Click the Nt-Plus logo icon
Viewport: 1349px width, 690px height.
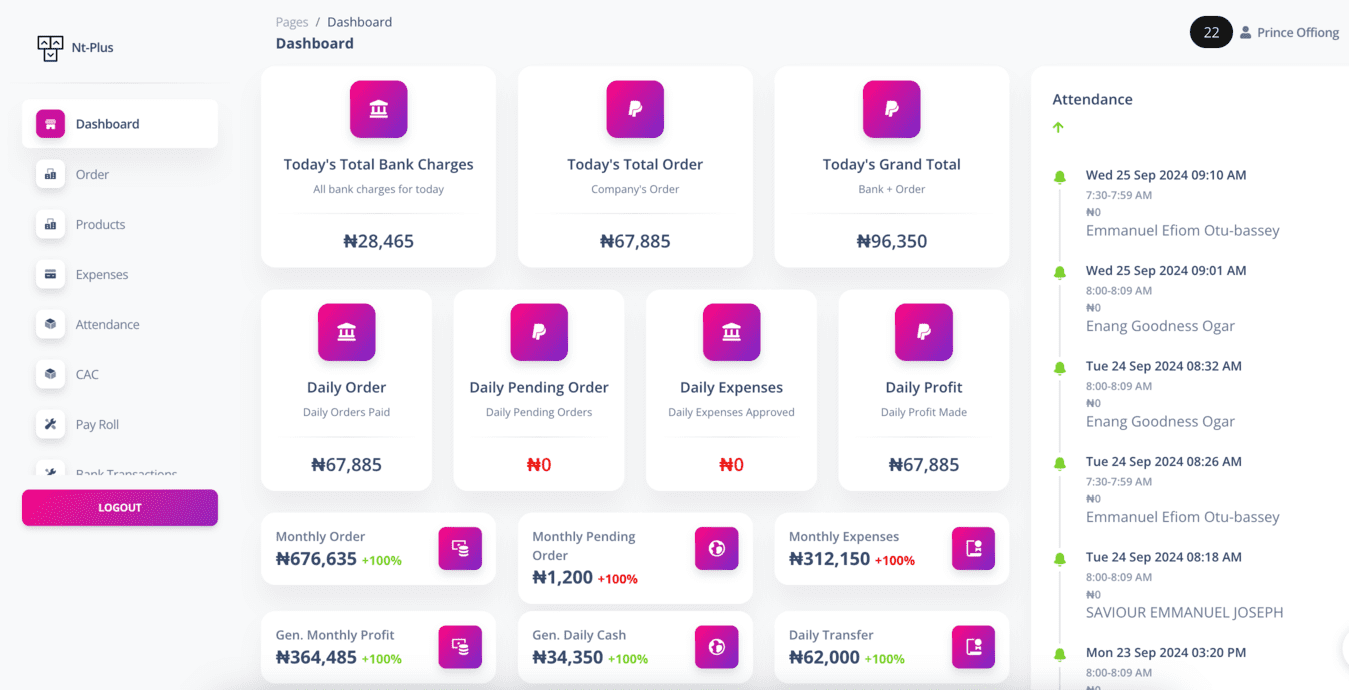tap(50, 48)
